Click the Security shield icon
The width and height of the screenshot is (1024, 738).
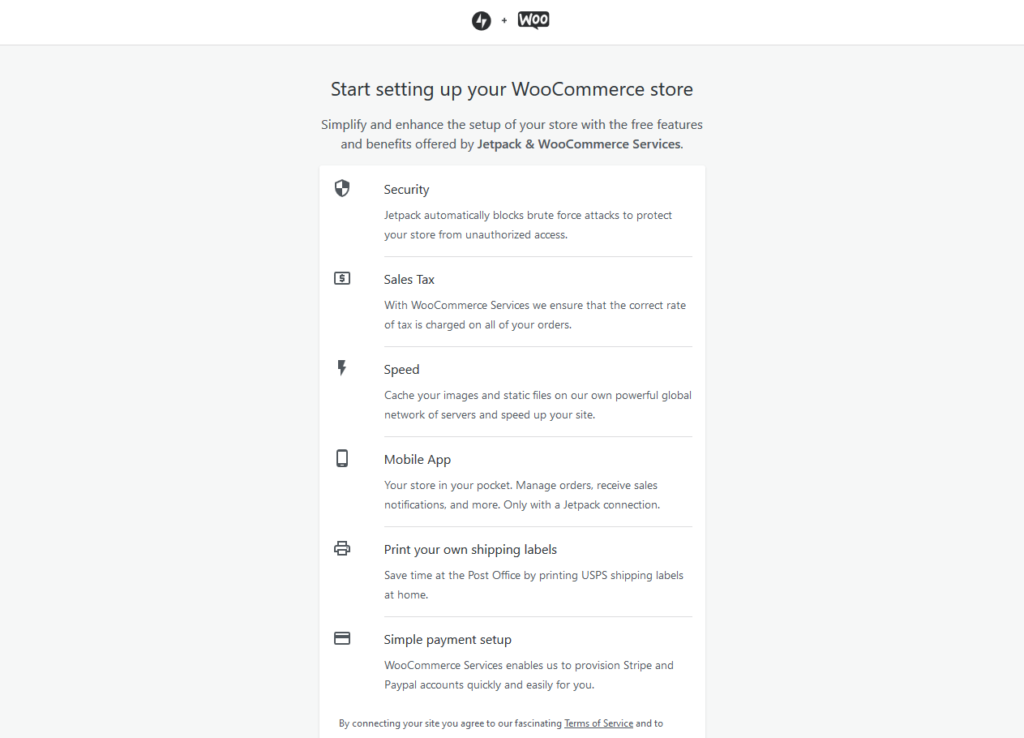click(x=342, y=188)
